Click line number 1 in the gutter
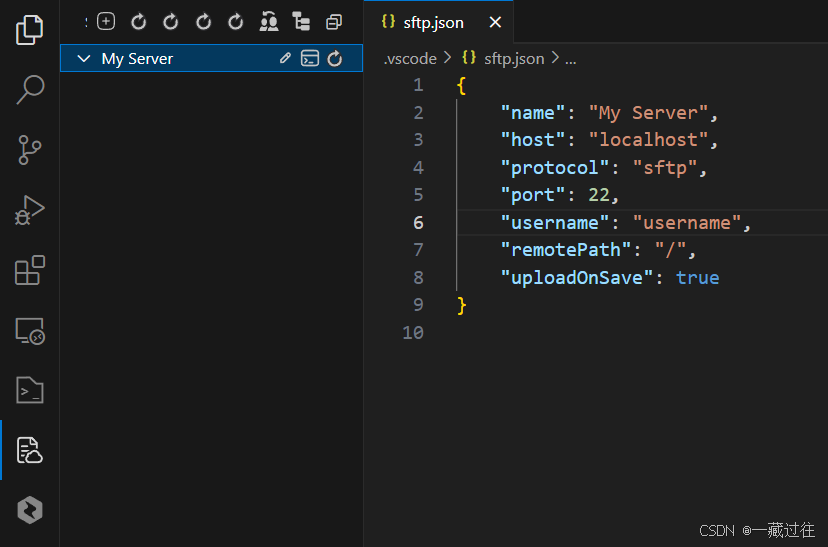The image size is (828, 547). [418, 85]
